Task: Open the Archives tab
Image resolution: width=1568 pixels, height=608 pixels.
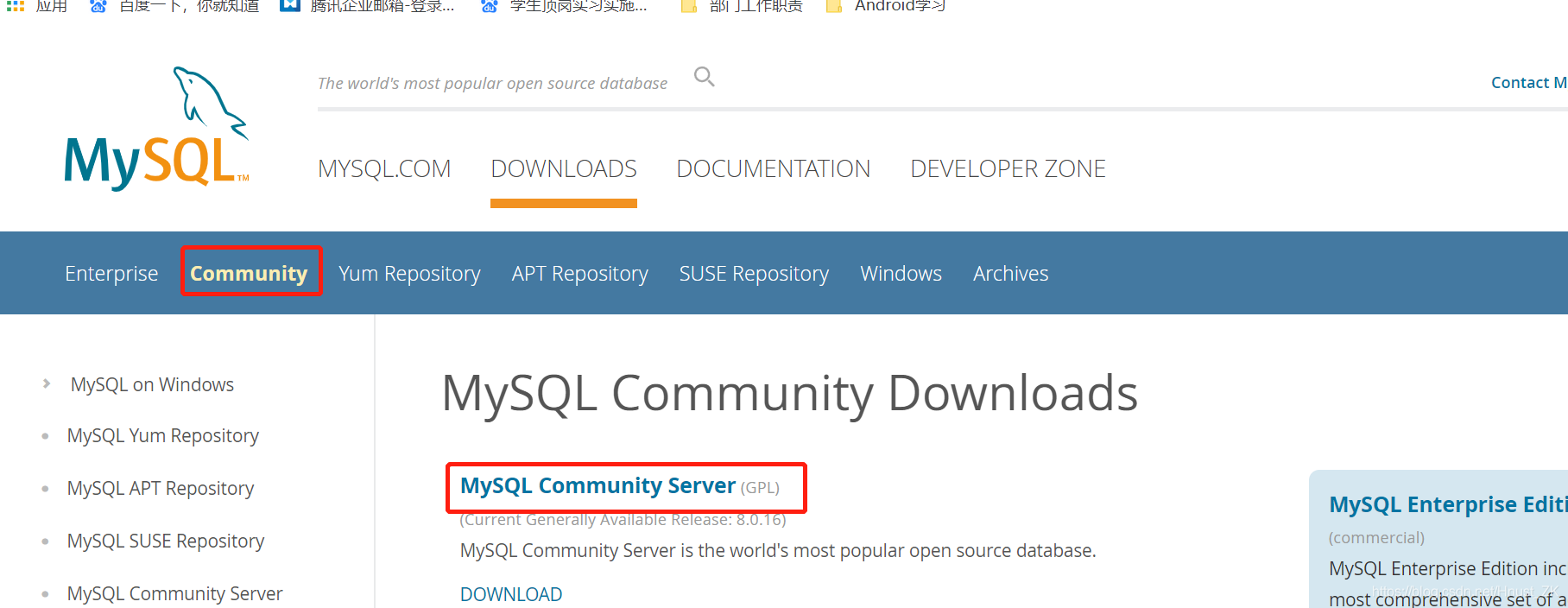Action: click(x=1010, y=273)
